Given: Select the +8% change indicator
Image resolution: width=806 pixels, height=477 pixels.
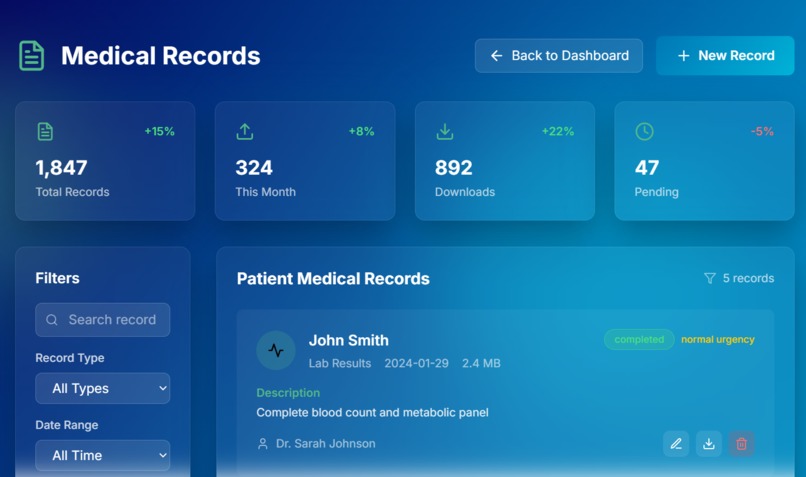Looking at the screenshot, I should pyautogui.click(x=361, y=132).
